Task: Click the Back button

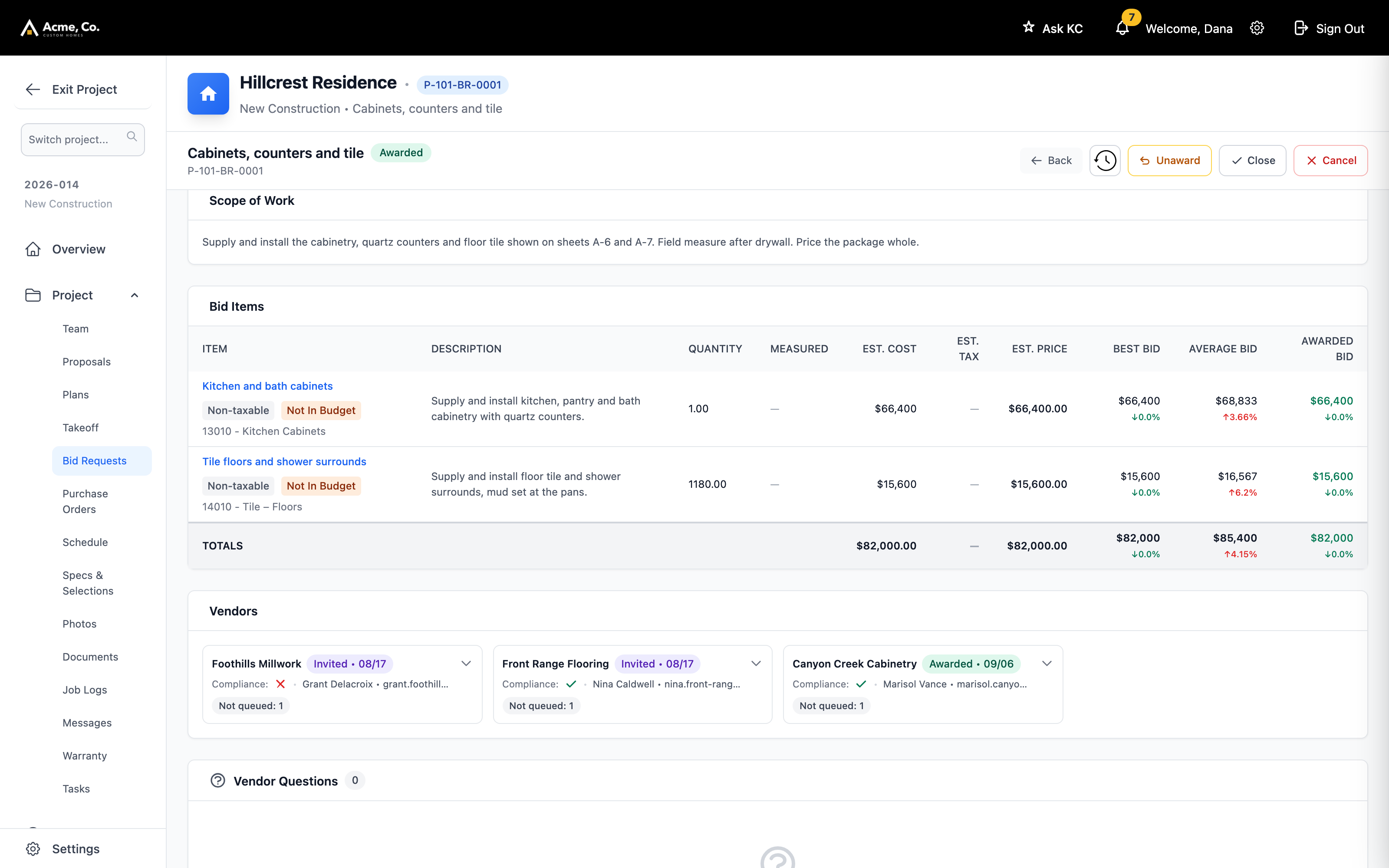Action: point(1050,161)
